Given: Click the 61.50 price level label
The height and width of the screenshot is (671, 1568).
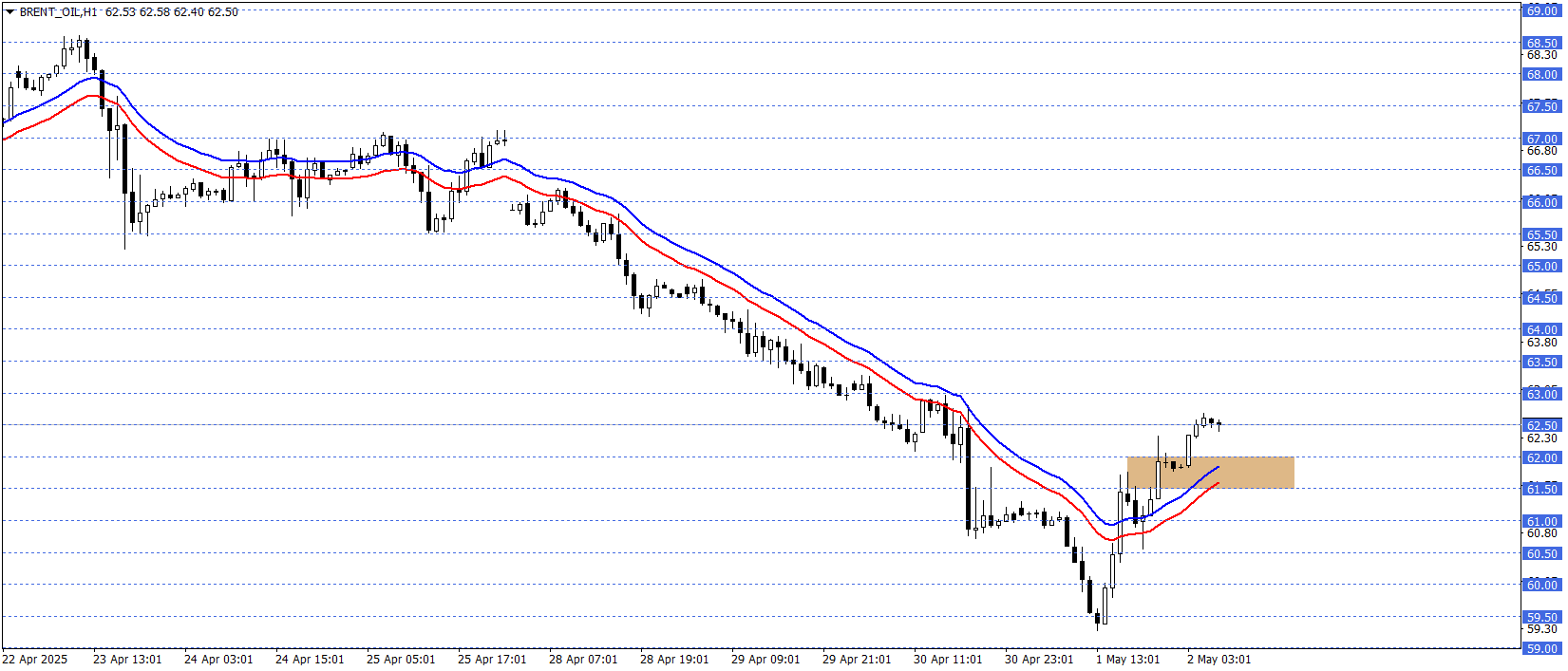Looking at the screenshot, I should pos(1541,489).
